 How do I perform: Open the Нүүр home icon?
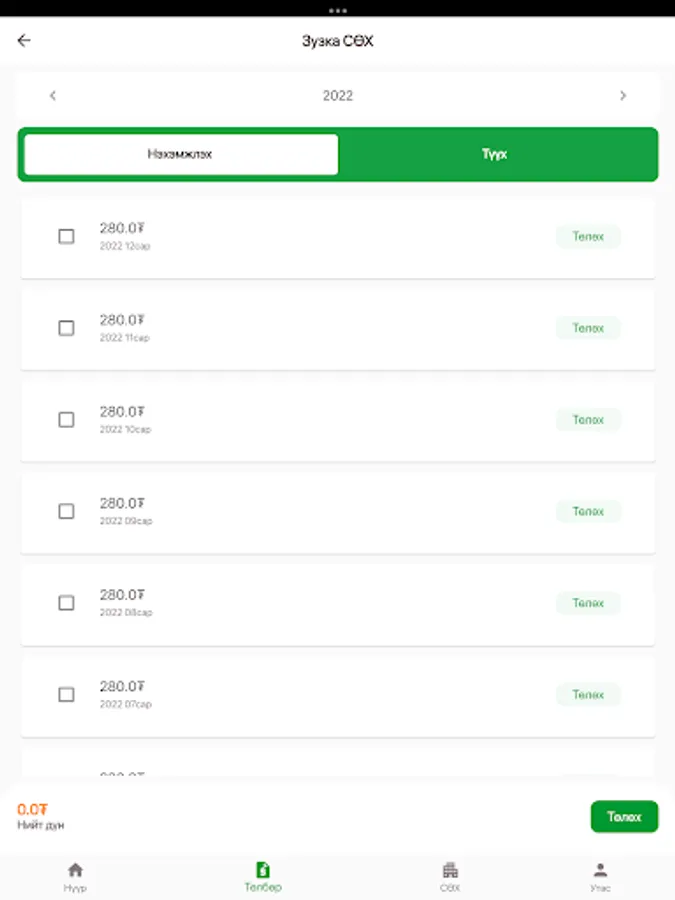(75, 870)
